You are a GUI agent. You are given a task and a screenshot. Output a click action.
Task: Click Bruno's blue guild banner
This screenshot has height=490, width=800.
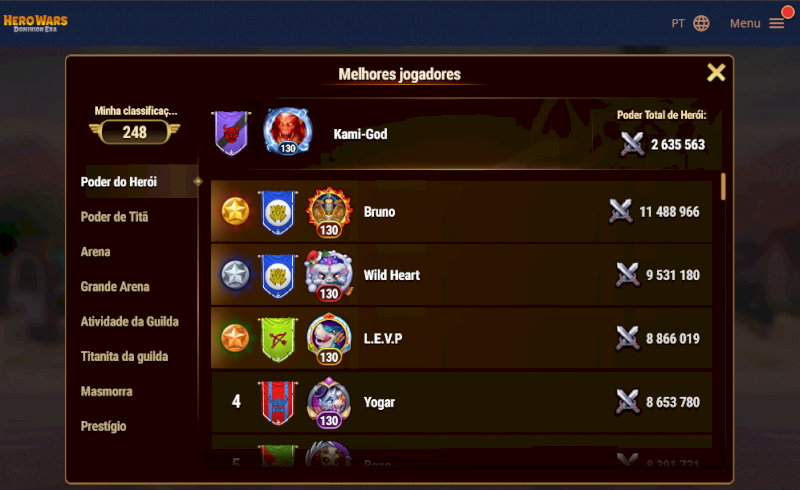tap(278, 212)
